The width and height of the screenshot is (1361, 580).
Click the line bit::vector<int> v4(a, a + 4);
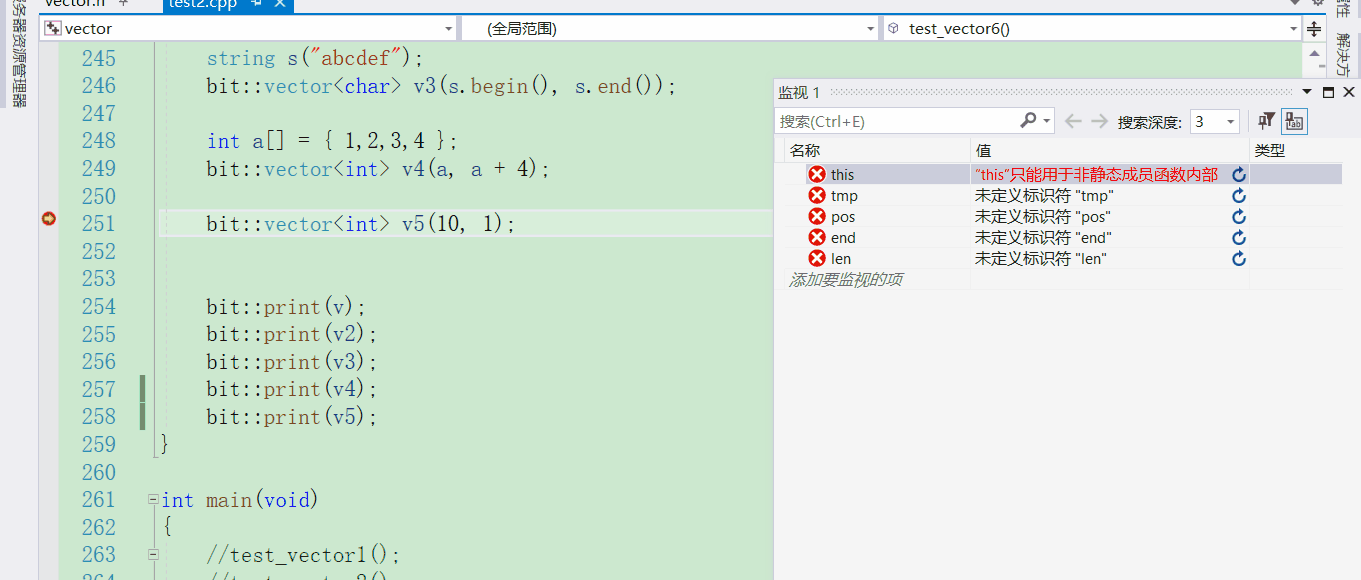point(379,169)
